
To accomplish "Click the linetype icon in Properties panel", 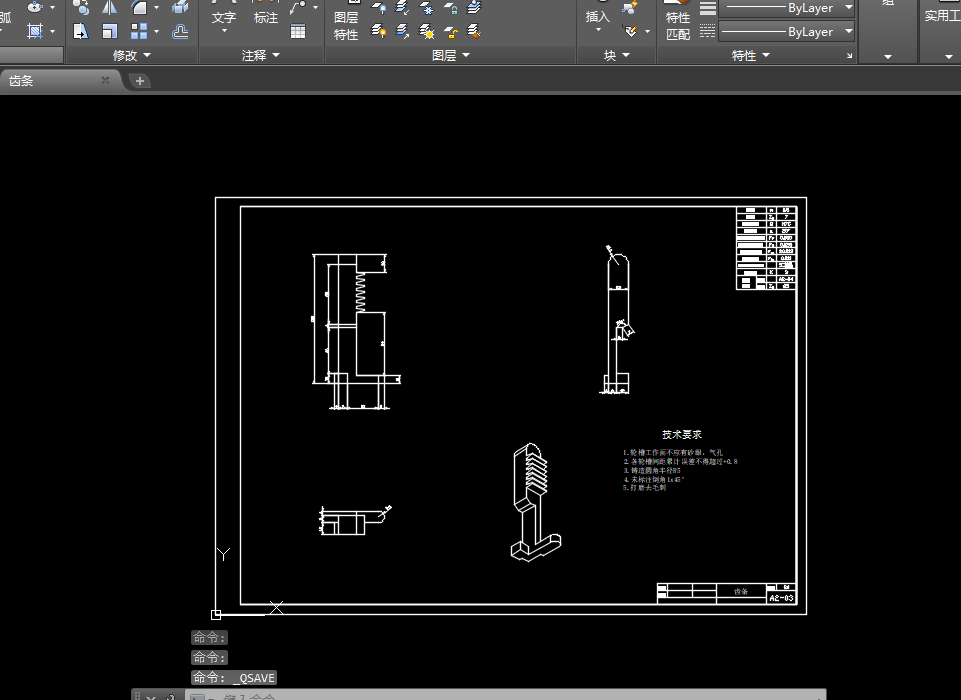I will 708,31.
